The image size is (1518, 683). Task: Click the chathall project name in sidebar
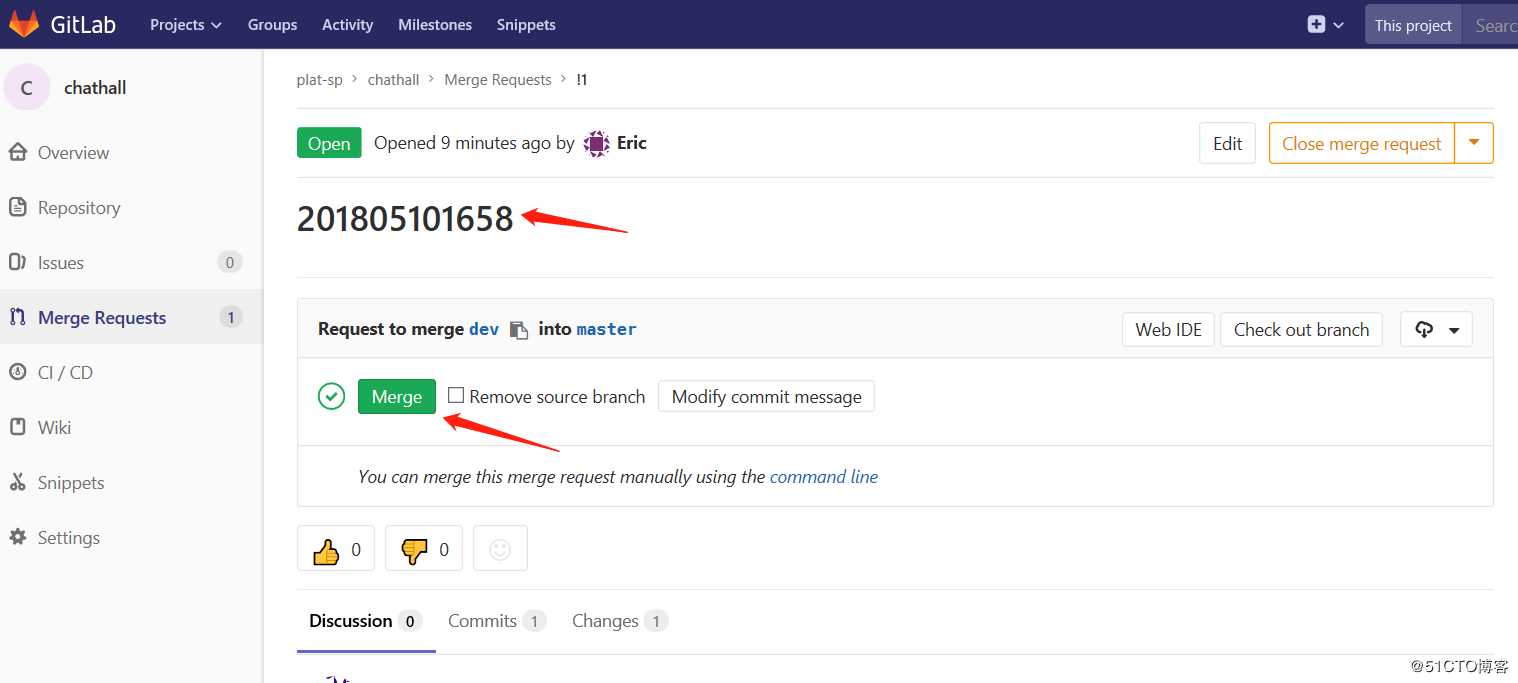click(x=95, y=87)
